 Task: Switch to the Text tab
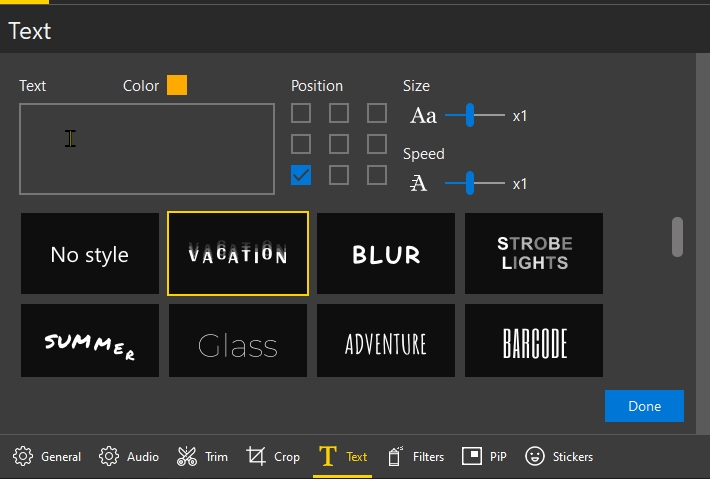point(343,456)
